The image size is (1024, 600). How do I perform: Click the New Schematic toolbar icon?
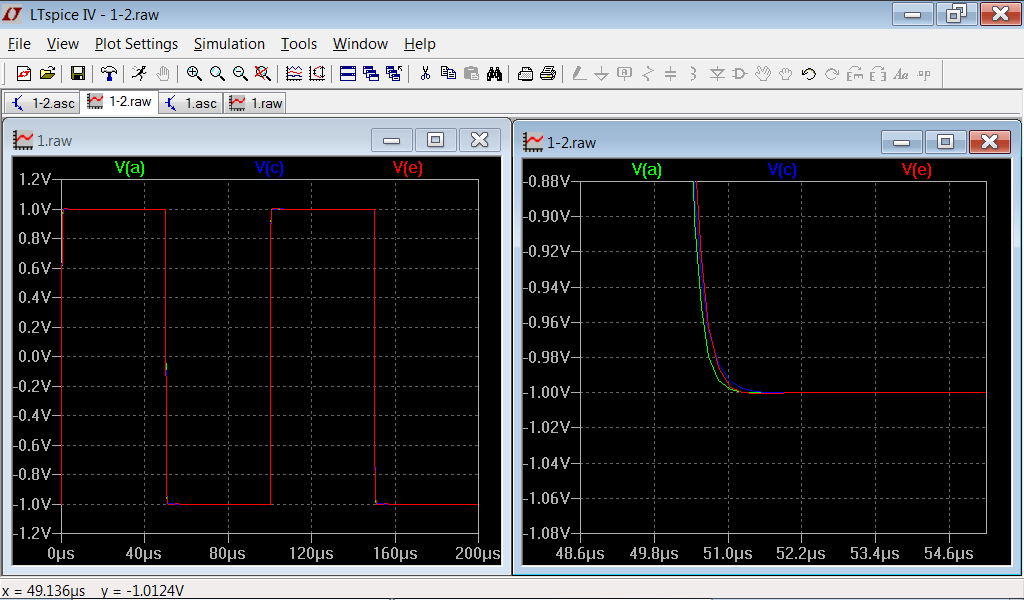(24, 73)
